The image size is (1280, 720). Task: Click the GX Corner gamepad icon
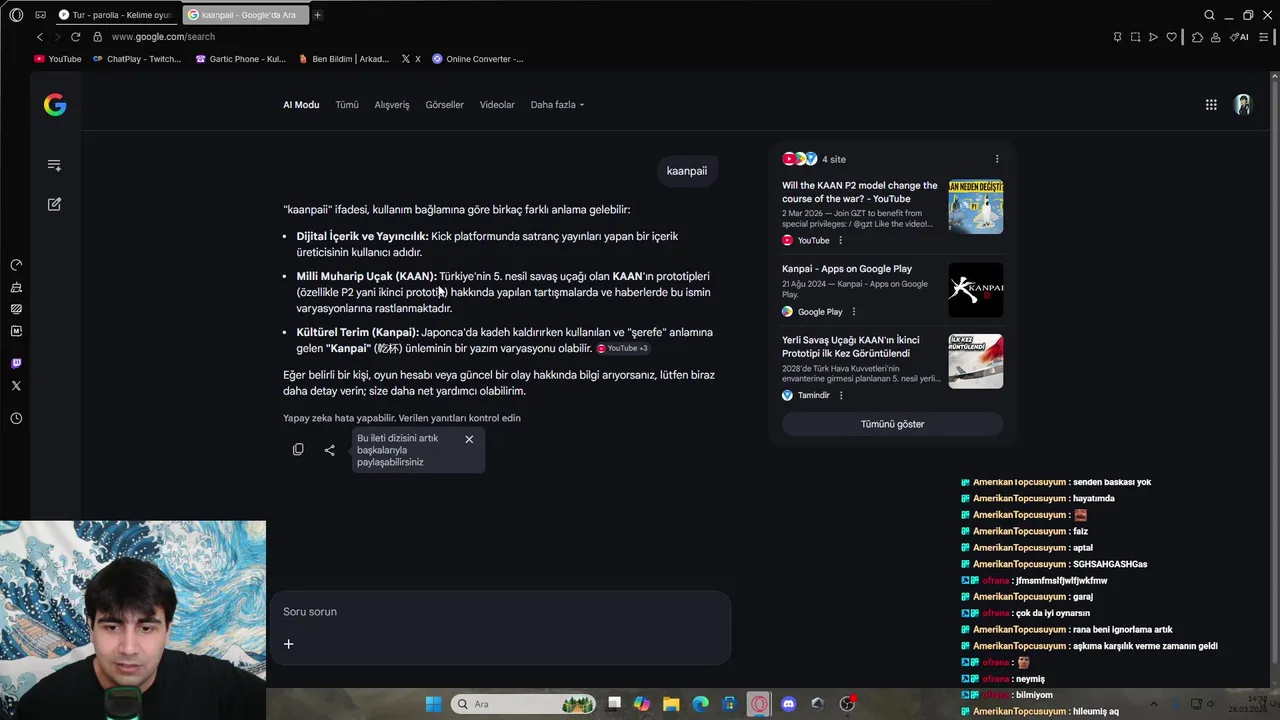40,15
